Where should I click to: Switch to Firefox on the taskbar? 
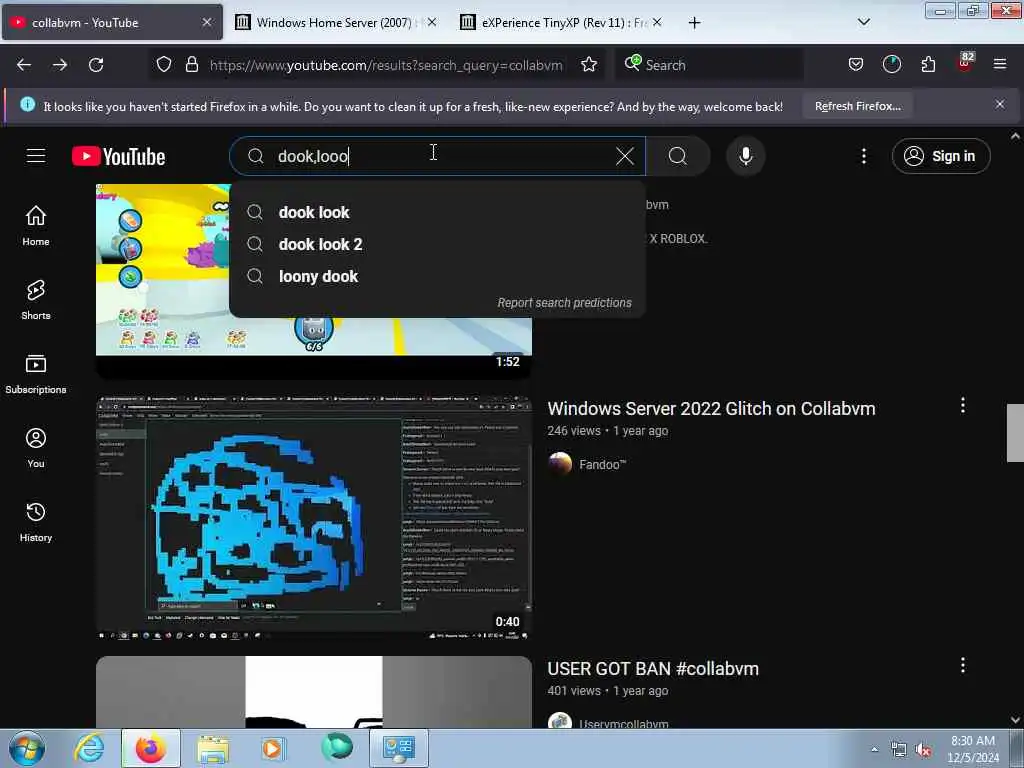pos(151,748)
